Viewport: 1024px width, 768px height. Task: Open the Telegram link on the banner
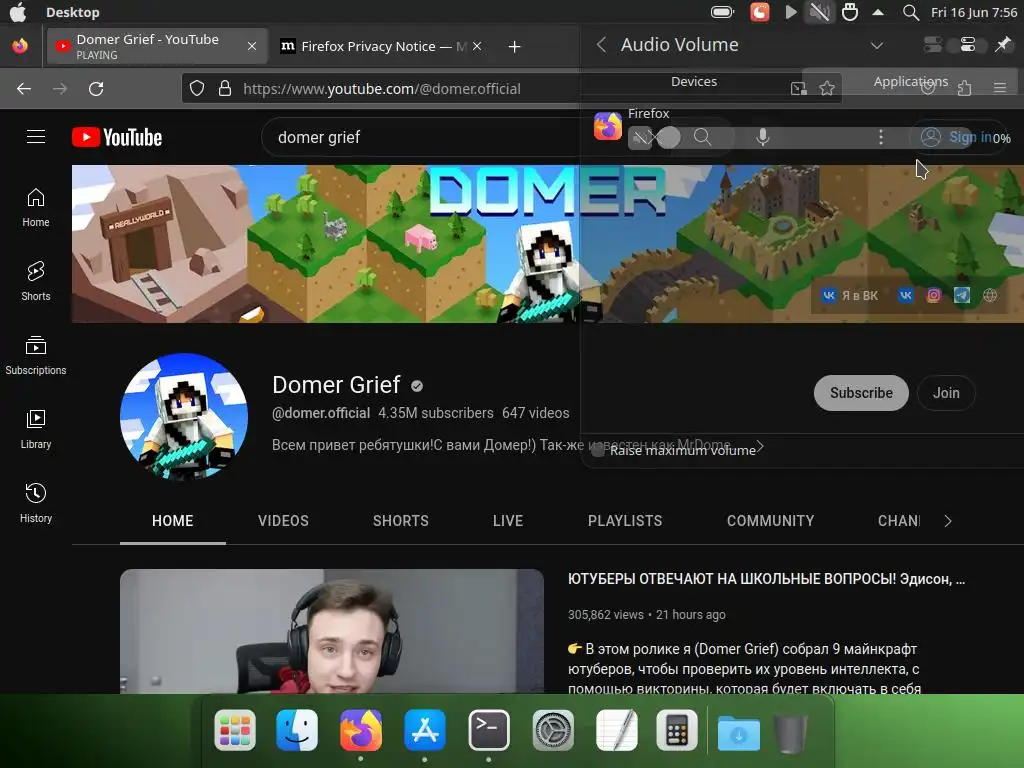[962, 295]
